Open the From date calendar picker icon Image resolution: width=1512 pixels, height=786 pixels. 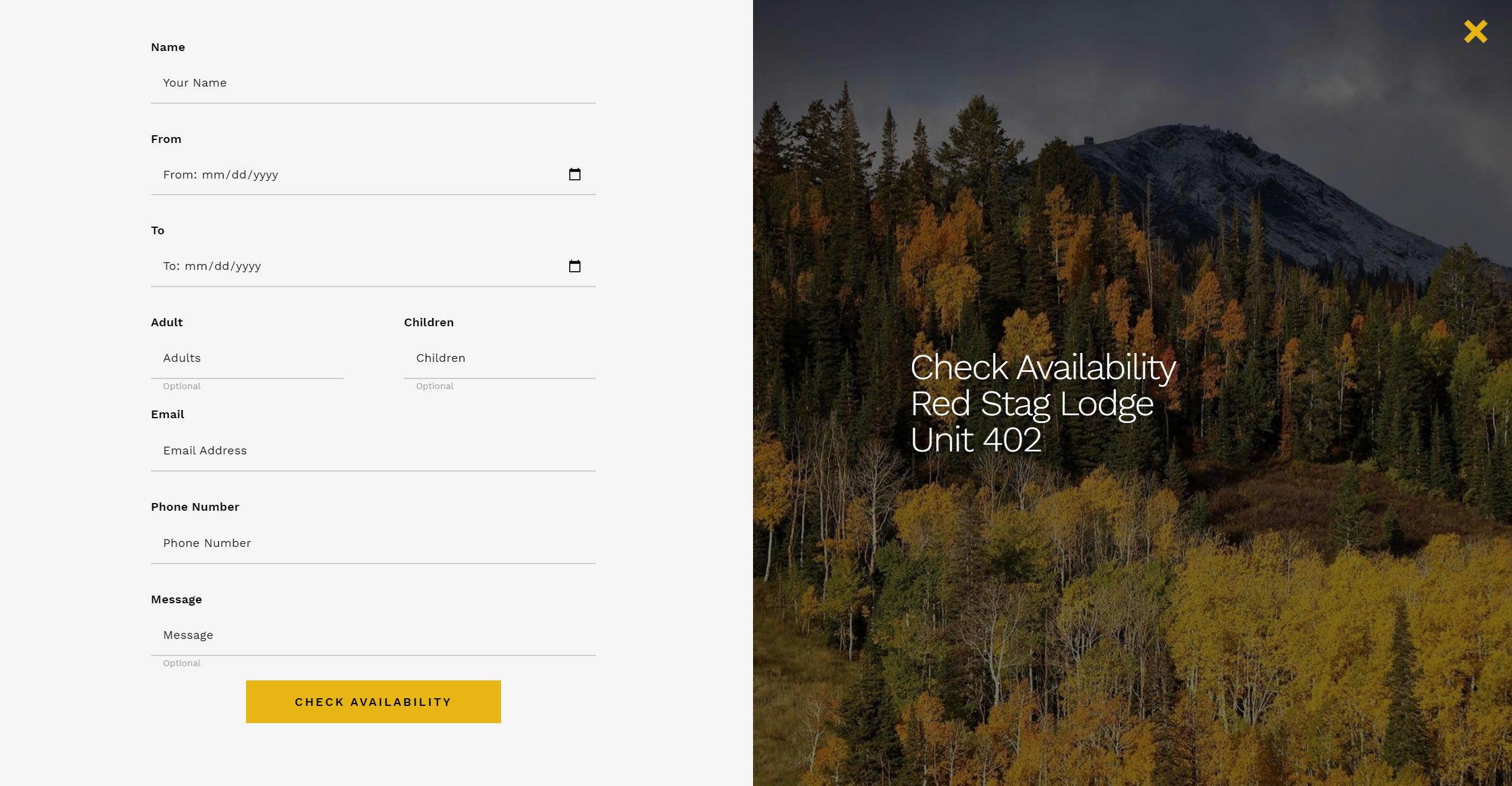coord(575,174)
